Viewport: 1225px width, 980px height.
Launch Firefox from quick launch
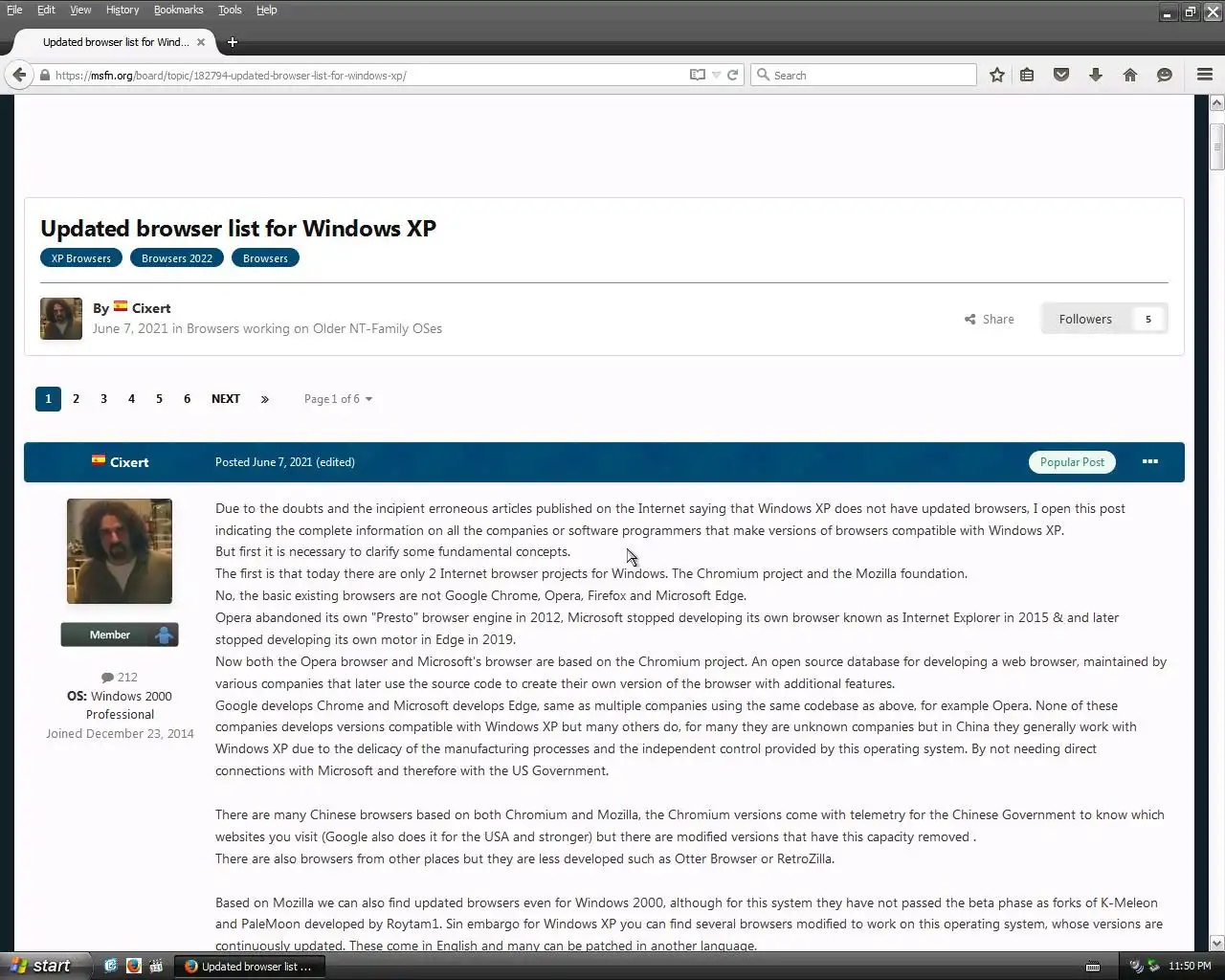(x=133, y=967)
